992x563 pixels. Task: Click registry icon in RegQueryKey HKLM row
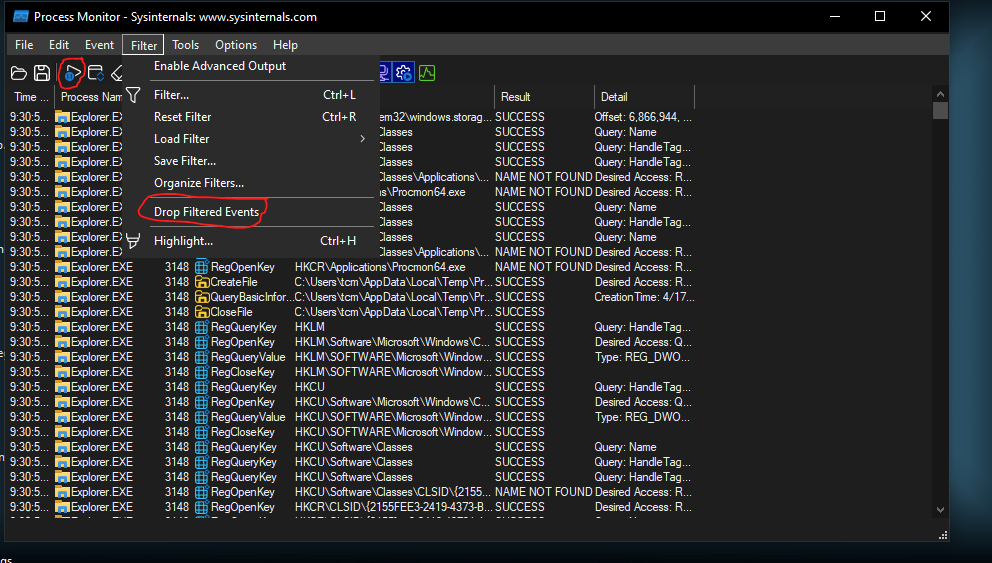pyautogui.click(x=202, y=327)
